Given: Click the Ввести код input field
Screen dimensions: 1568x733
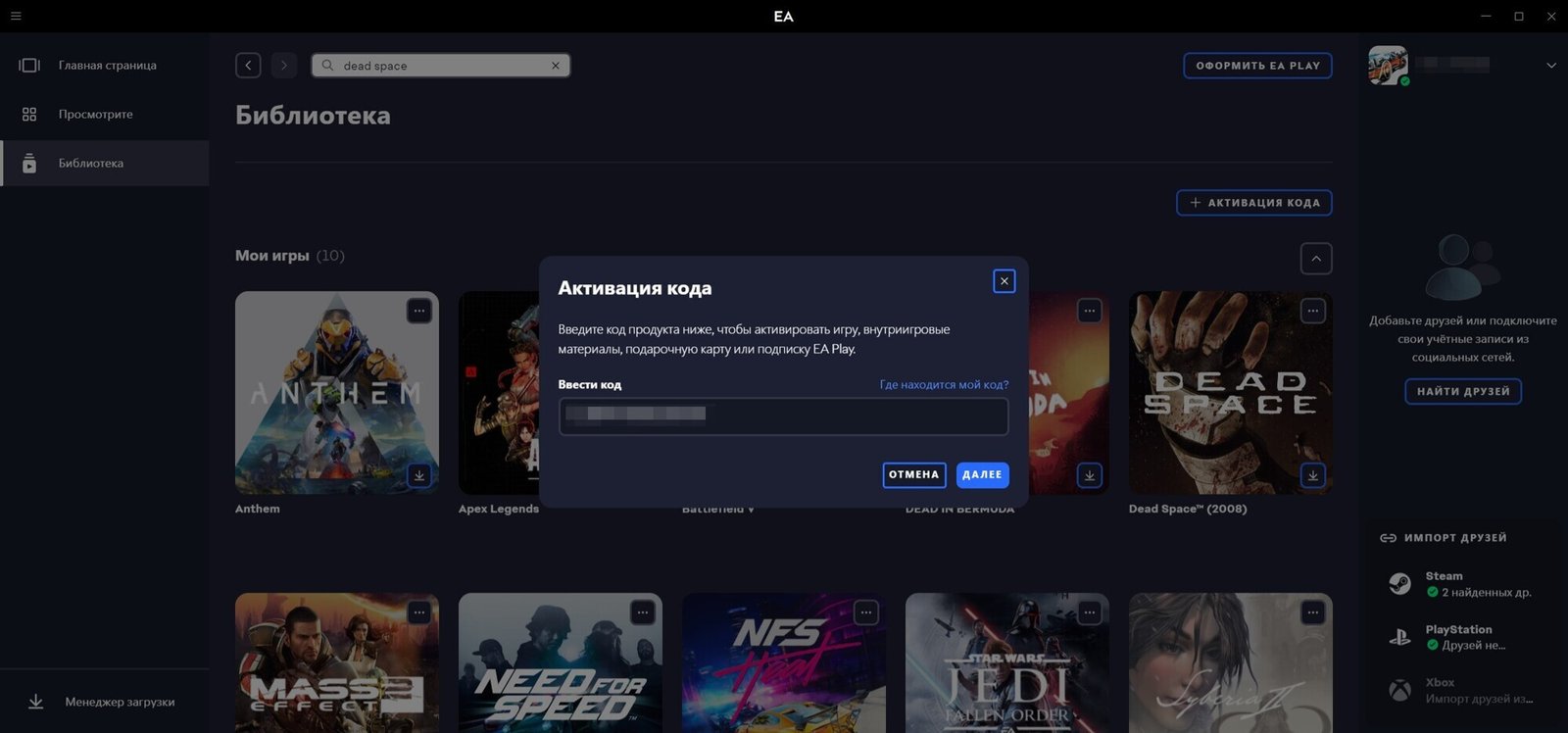Looking at the screenshot, I should click(784, 416).
